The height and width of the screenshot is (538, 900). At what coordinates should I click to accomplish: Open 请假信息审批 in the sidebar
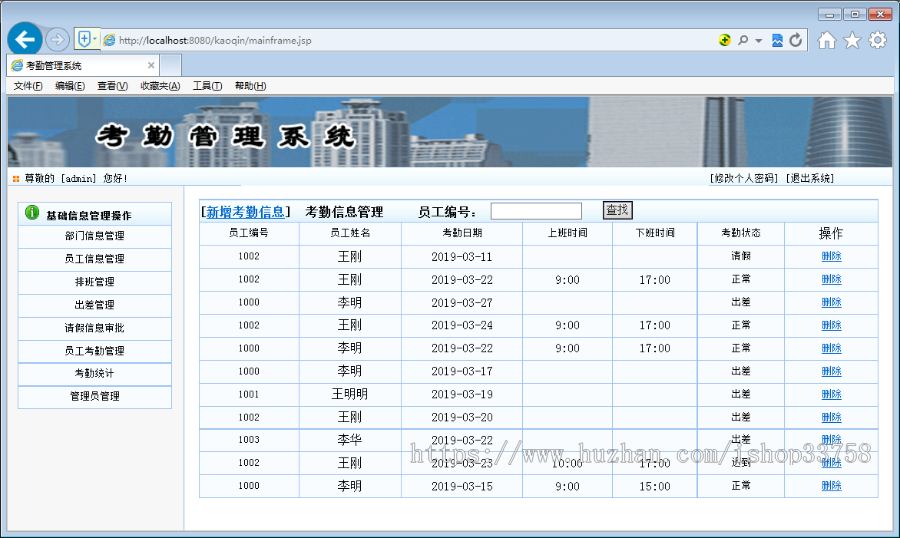click(95, 328)
